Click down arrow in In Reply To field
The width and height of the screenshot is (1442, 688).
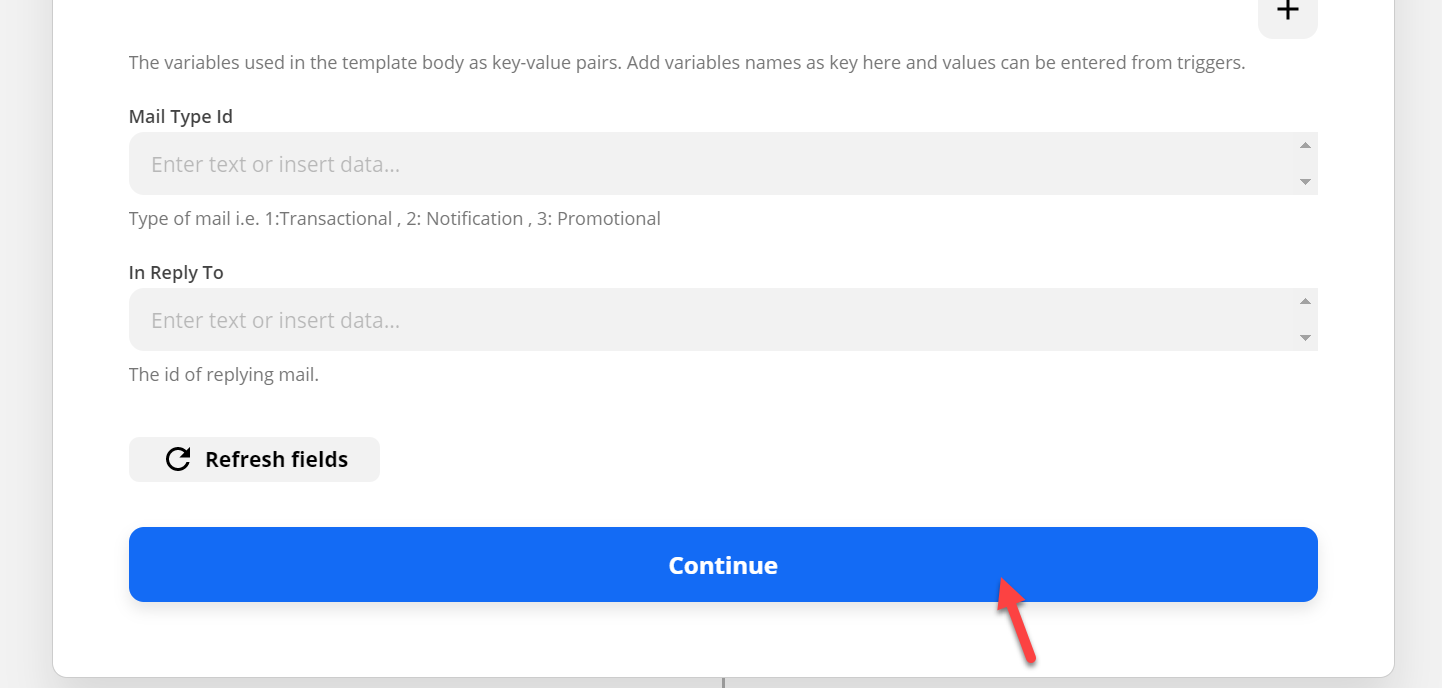click(1305, 338)
